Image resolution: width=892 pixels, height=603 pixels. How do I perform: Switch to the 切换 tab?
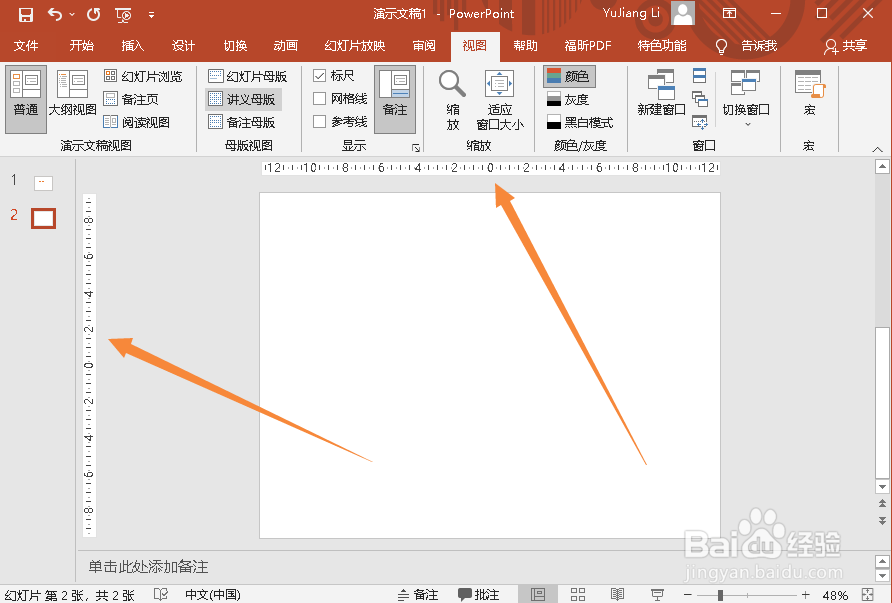tap(235, 46)
